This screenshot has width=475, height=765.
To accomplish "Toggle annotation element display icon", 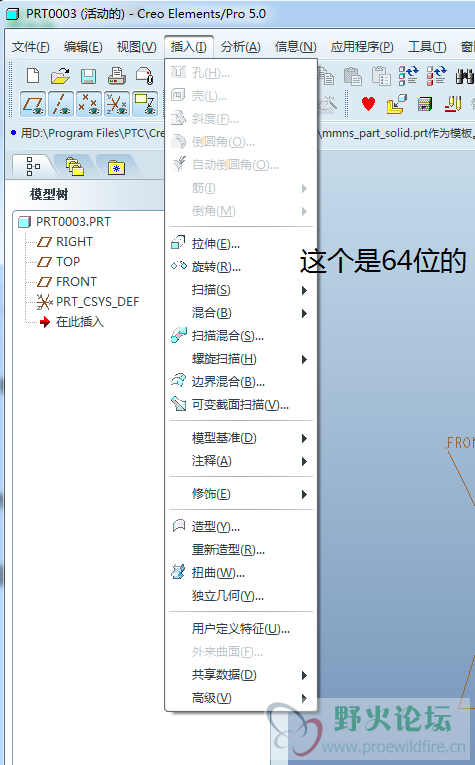I will tap(145, 103).
